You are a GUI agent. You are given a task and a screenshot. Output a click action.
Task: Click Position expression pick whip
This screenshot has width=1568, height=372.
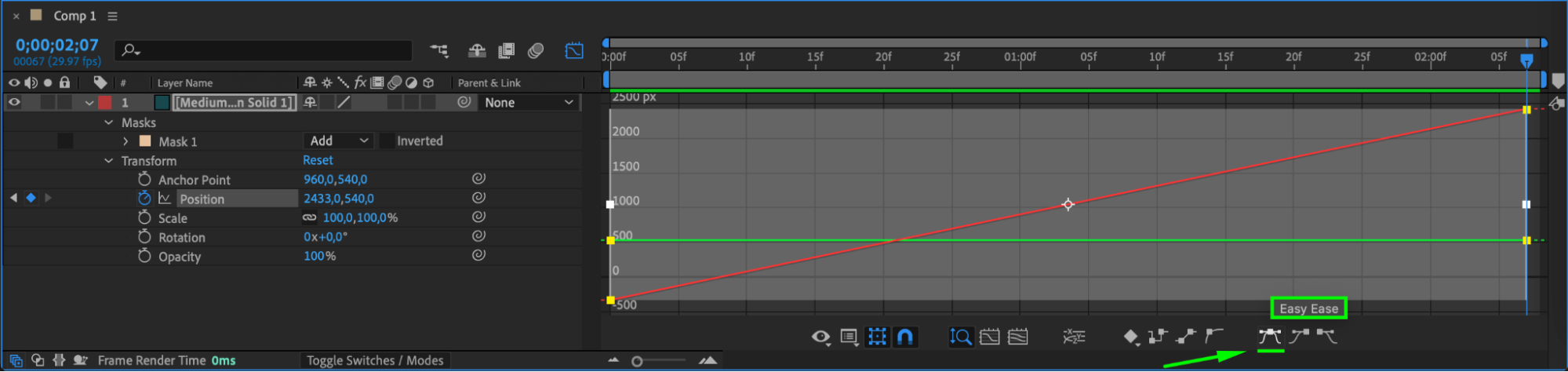478,198
